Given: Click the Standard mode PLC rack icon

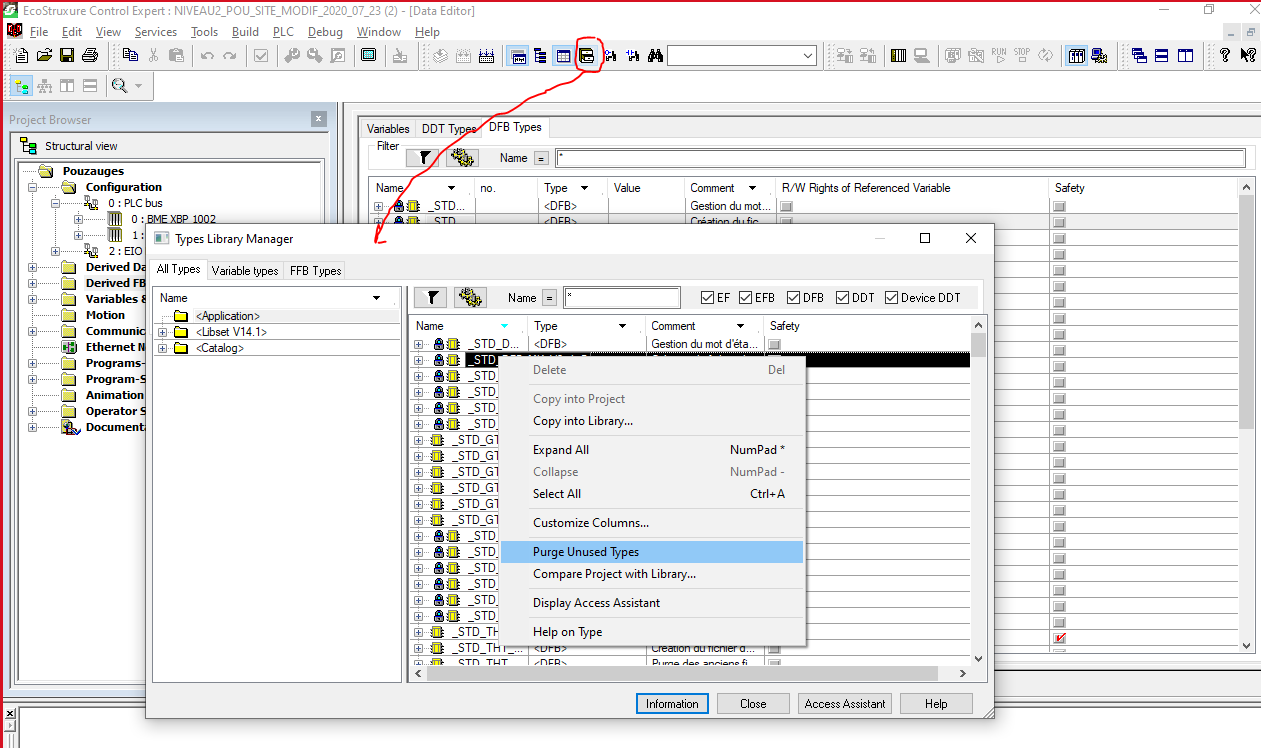Looking at the screenshot, I should tap(1076, 55).
